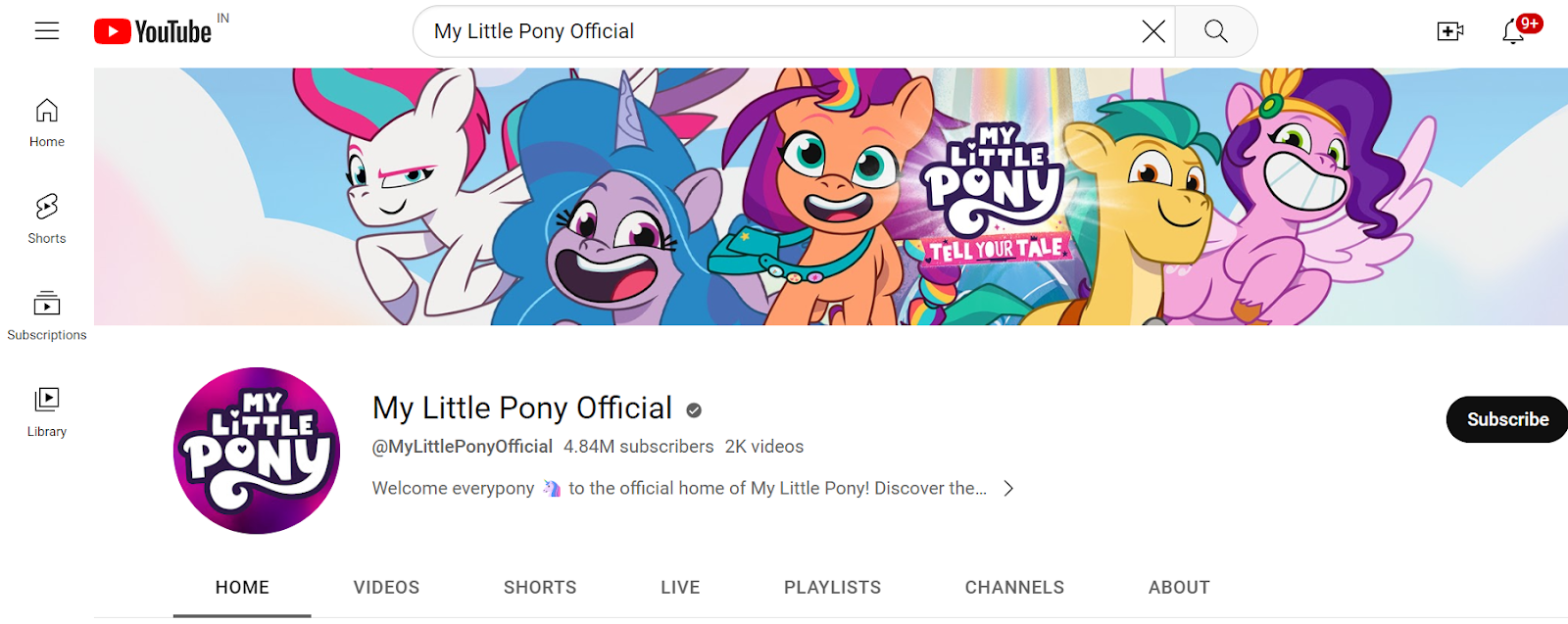The width and height of the screenshot is (1568, 624).
Task: Open the hamburger guide menu
Action: (x=47, y=31)
